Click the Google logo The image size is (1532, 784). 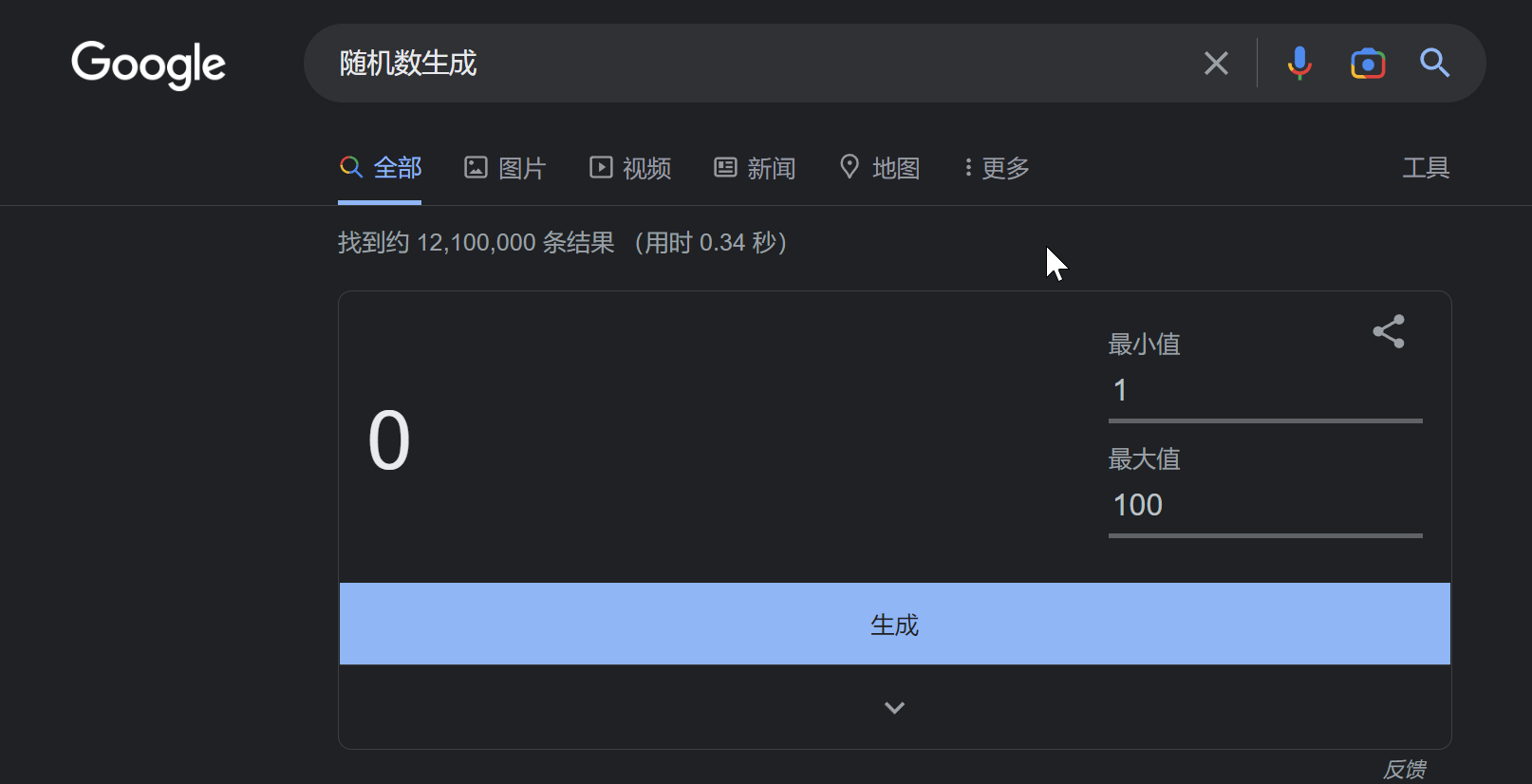[149, 65]
